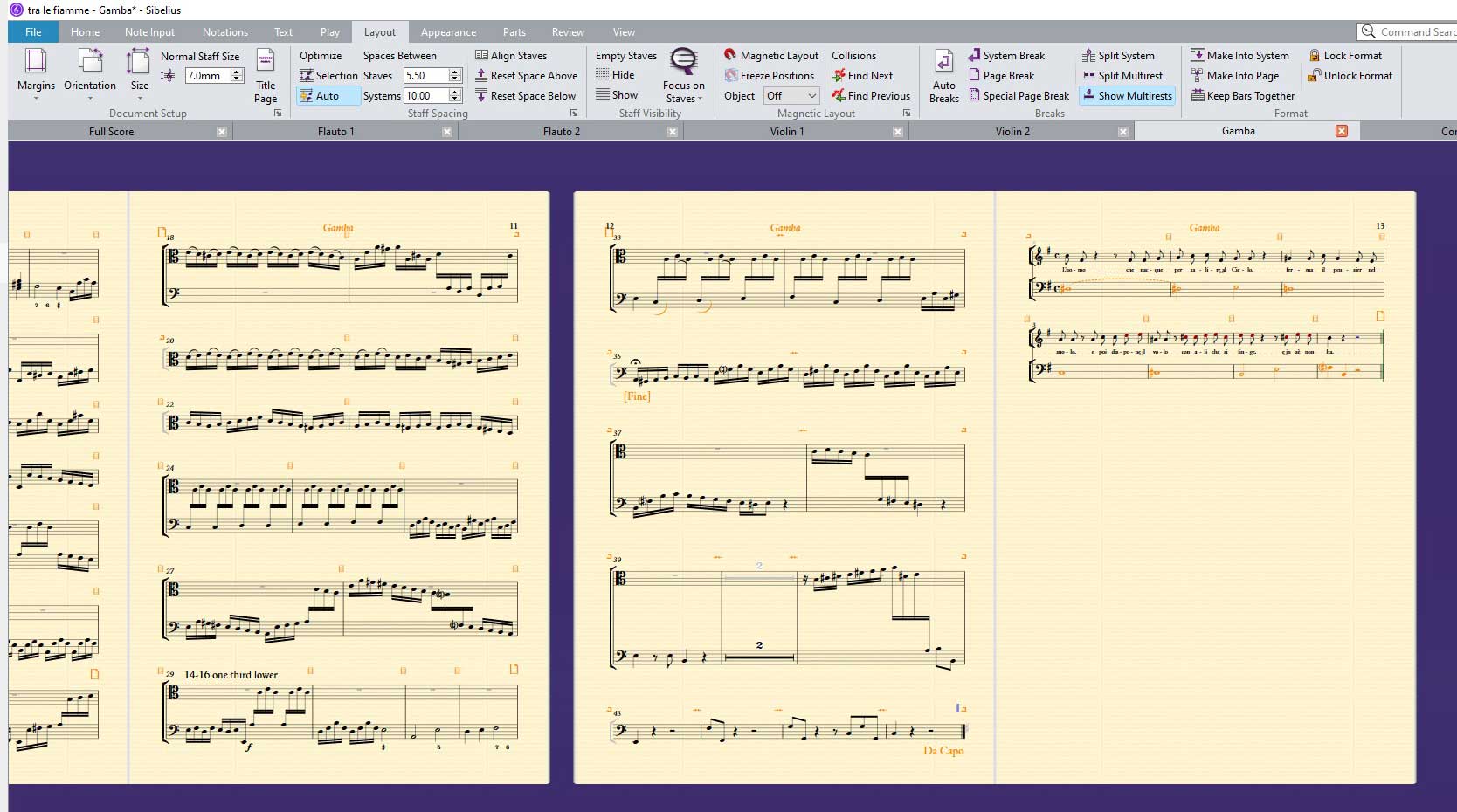Open Focus on Staves
Screen dimensions: 1457x812
pyautogui.click(x=683, y=76)
